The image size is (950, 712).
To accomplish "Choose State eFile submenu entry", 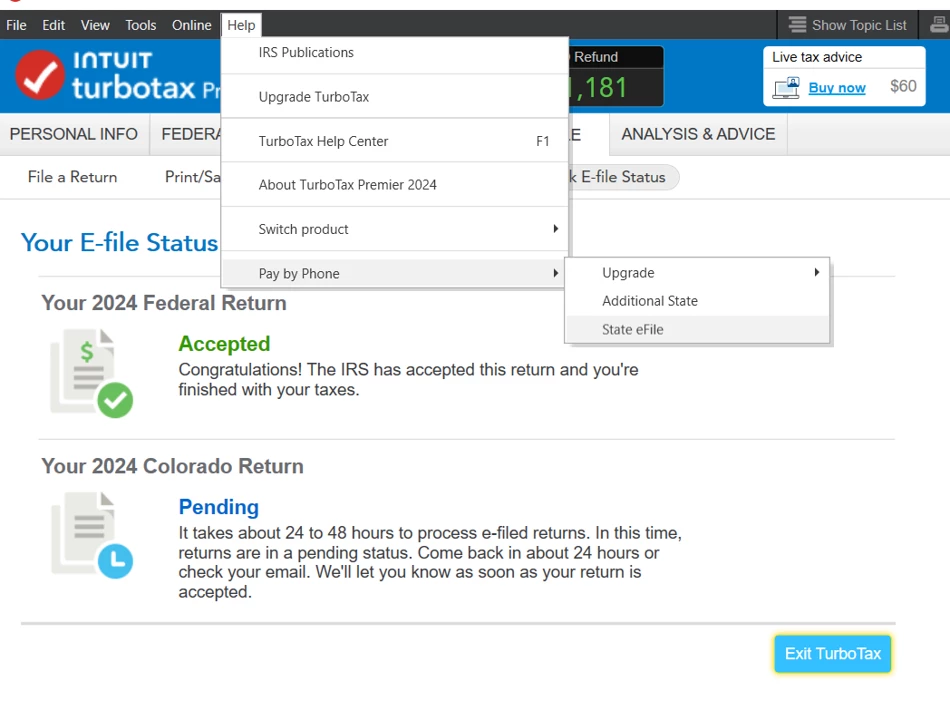I will pos(697,330).
